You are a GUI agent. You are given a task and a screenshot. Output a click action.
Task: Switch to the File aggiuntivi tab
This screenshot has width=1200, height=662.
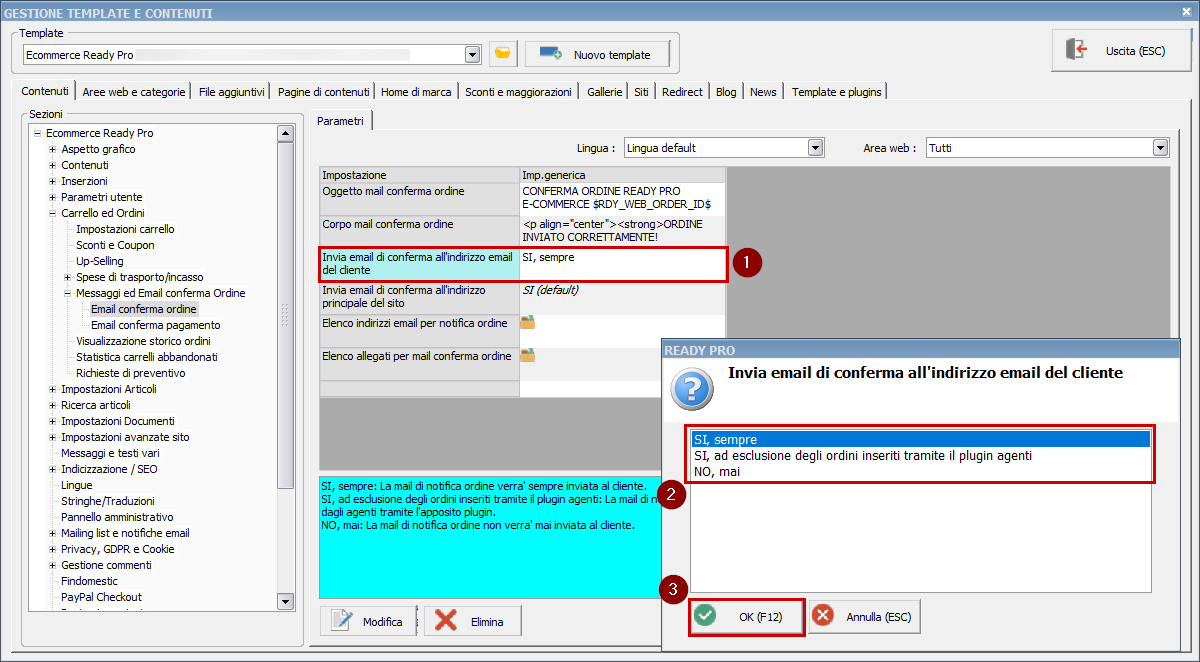tap(232, 91)
